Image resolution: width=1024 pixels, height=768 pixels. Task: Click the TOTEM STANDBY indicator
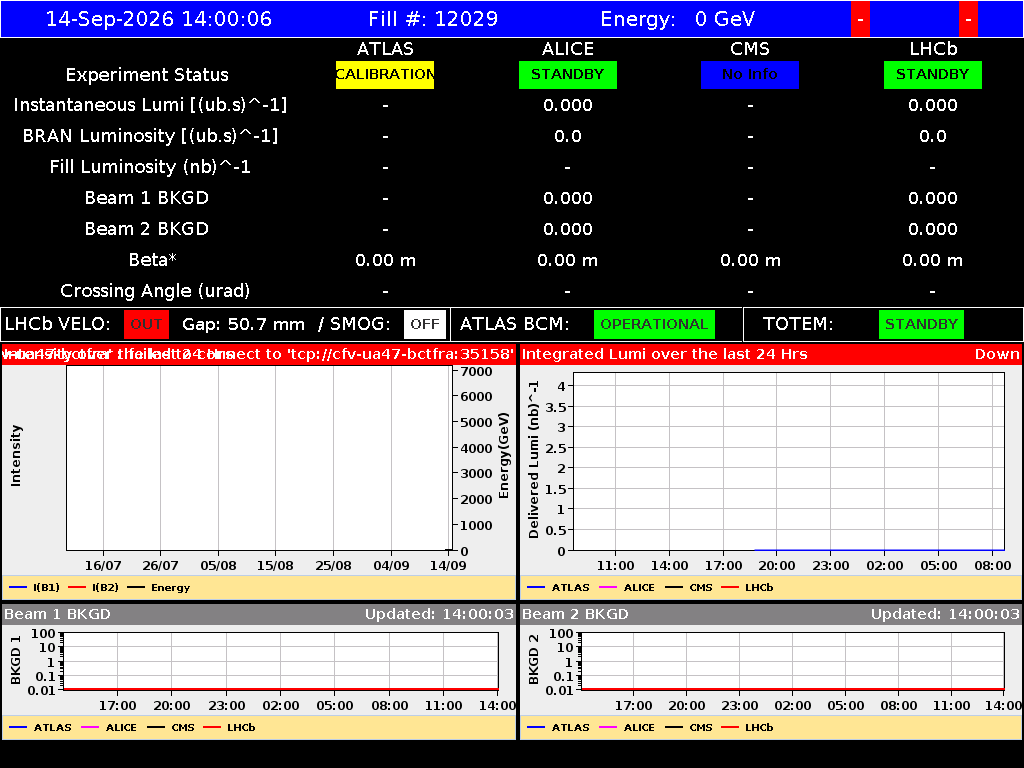921,325
